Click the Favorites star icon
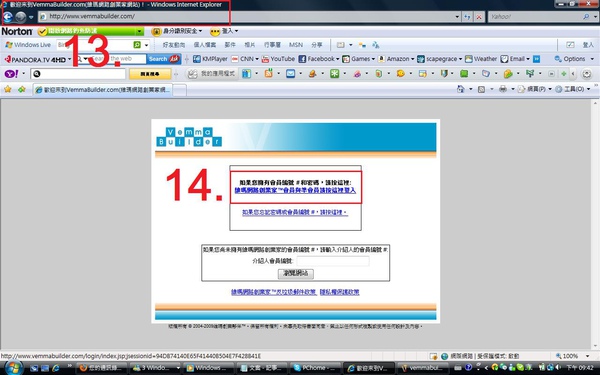Viewport: 600px width, 375px height. click(x=7, y=89)
